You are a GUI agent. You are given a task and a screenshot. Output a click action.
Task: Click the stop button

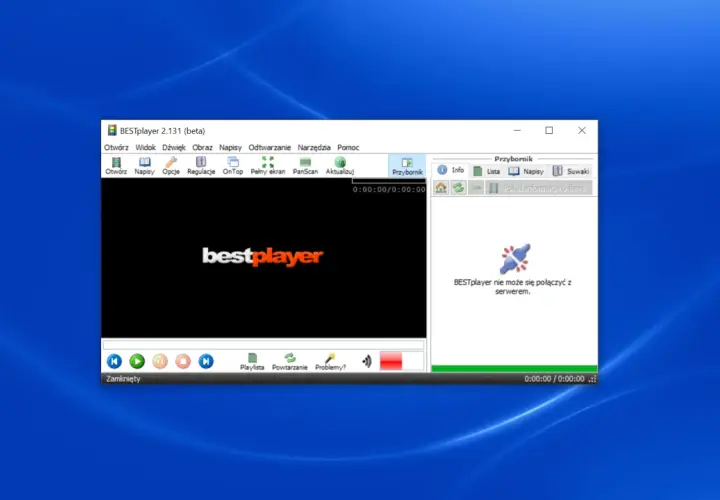[x=183, y=361]
